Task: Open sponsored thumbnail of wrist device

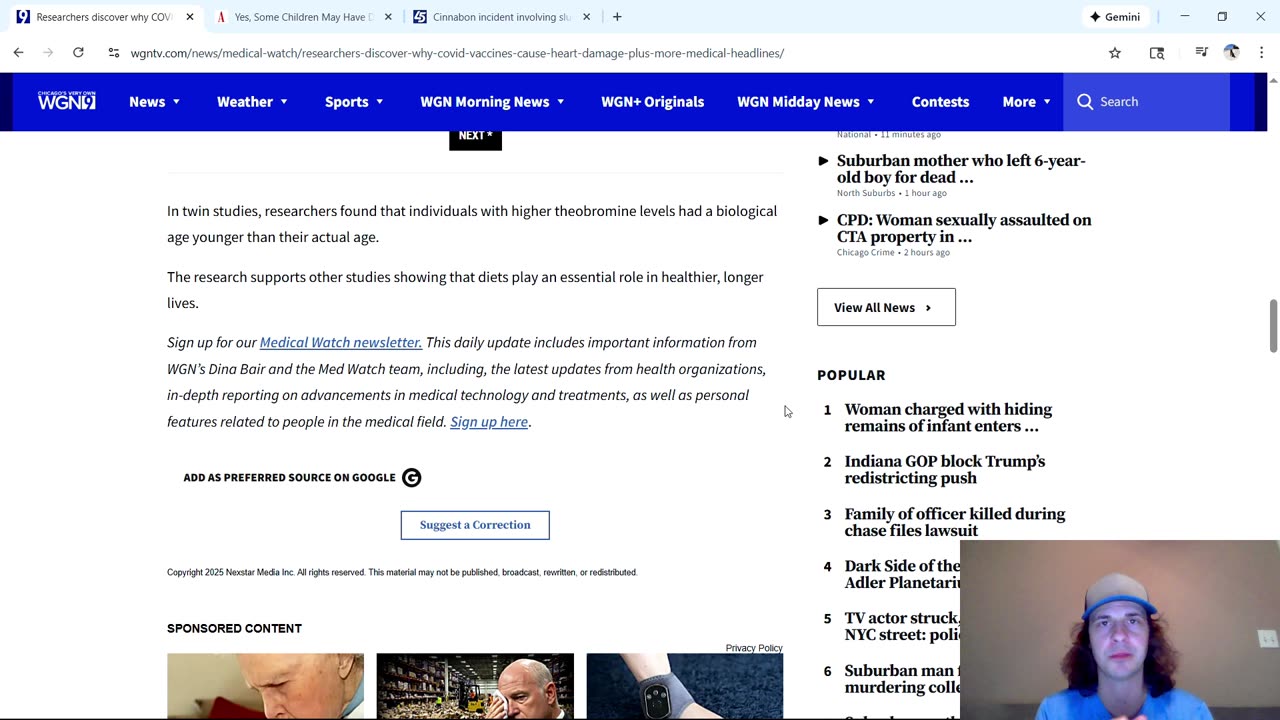Action: coord(684,686)
